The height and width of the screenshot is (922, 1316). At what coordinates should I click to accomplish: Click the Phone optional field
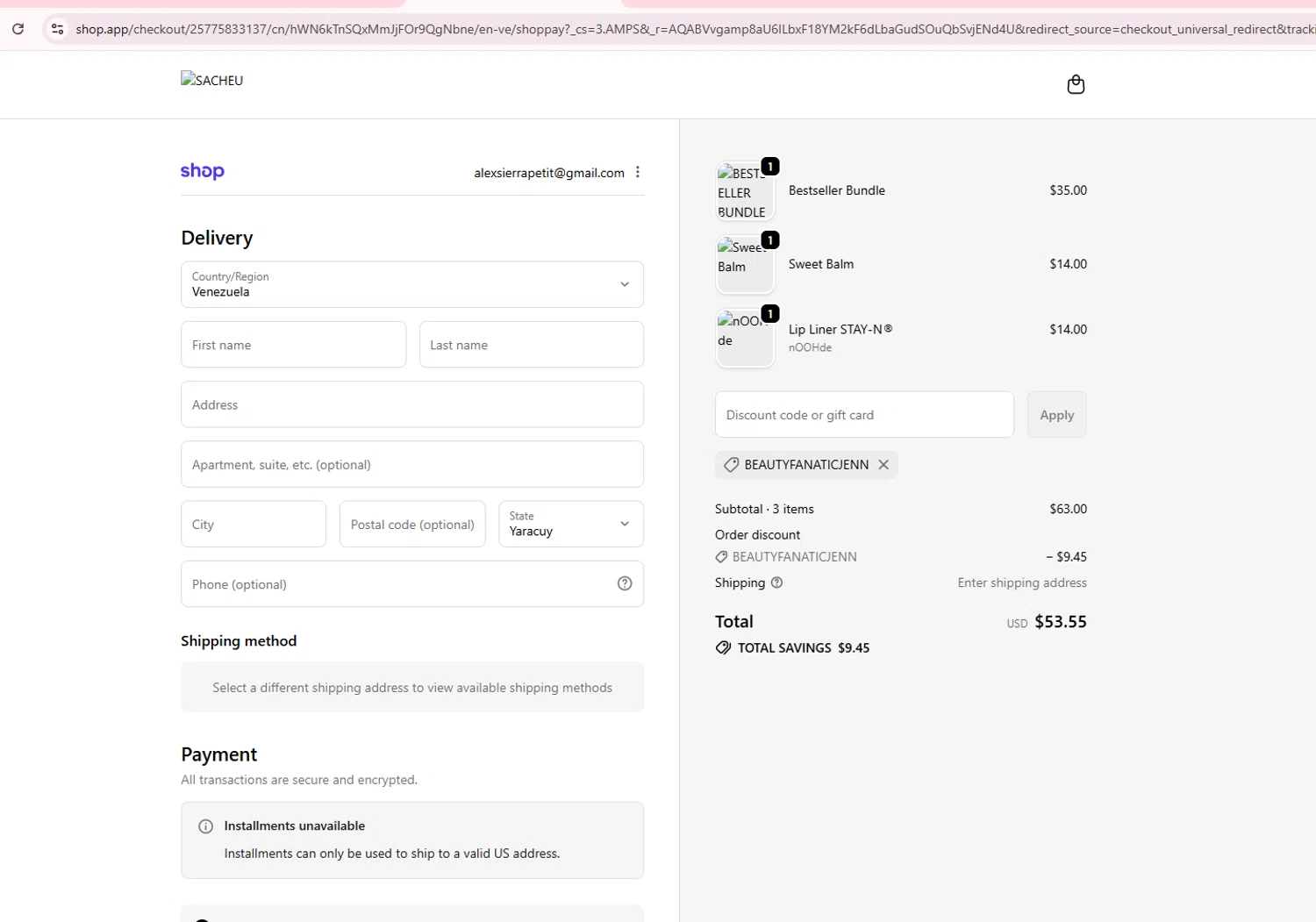pos(412,583)
